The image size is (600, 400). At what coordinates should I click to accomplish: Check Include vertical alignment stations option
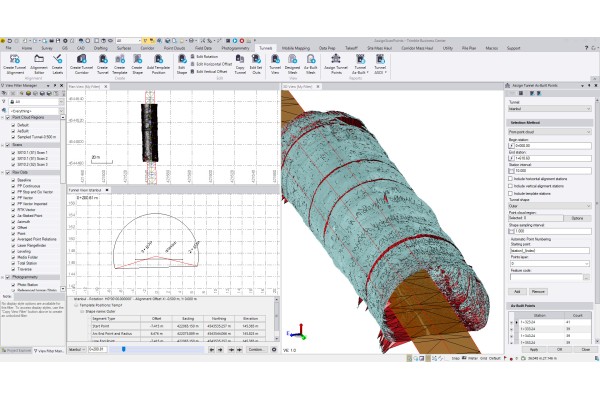512,186
